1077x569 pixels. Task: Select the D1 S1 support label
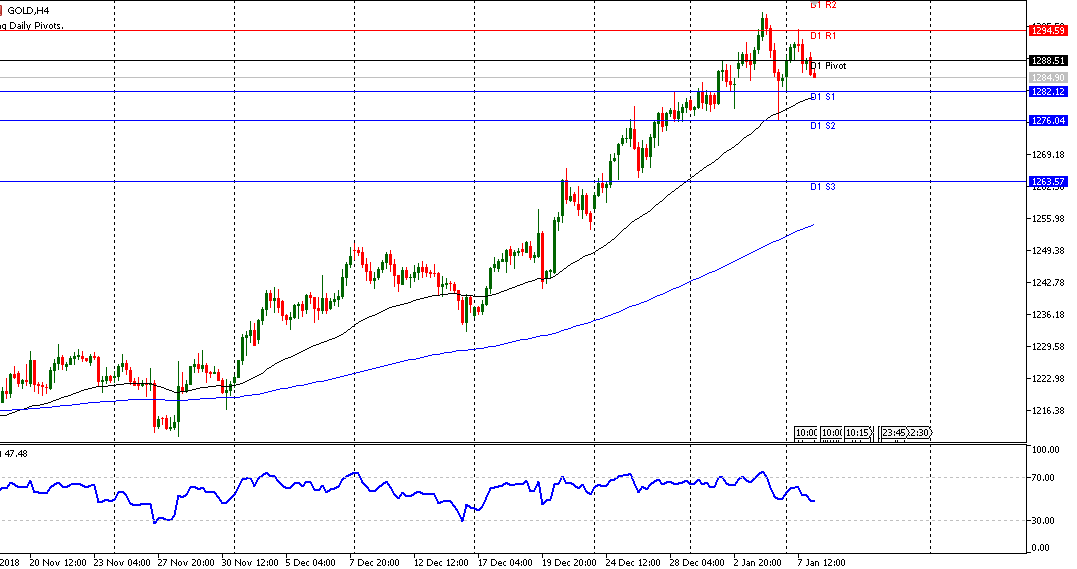click(823, 97)
